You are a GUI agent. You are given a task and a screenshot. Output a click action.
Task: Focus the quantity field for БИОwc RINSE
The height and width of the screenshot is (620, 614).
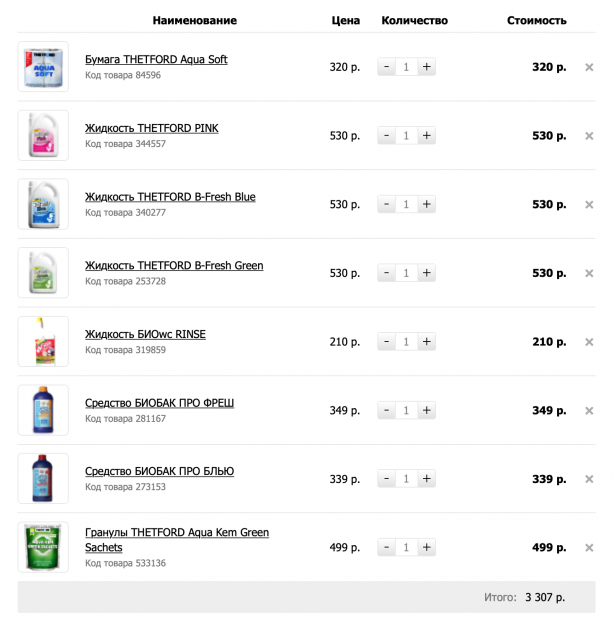(406, 342)
